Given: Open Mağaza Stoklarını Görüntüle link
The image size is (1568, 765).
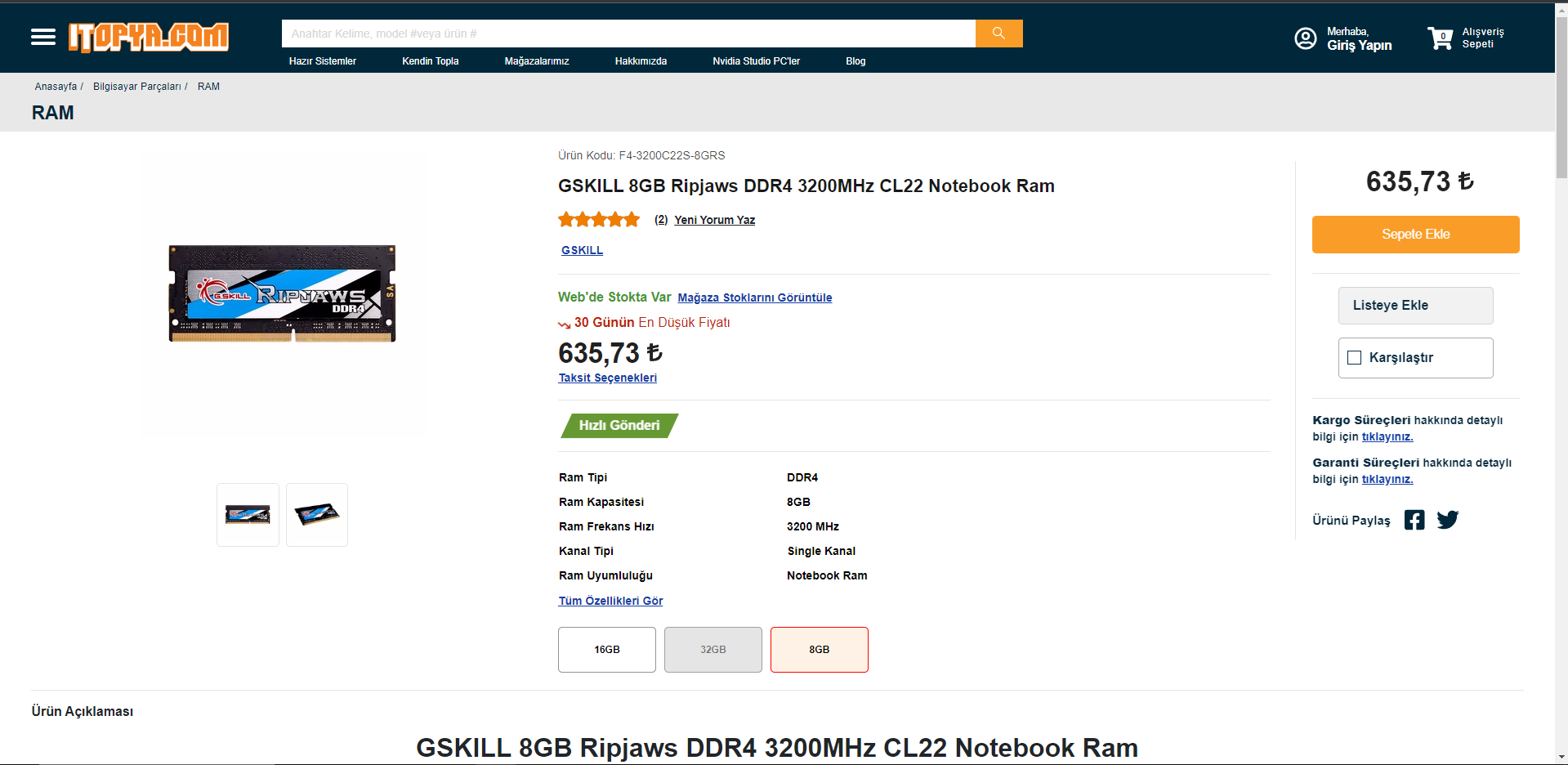Looking at the screenshot, I should (755, 297).
